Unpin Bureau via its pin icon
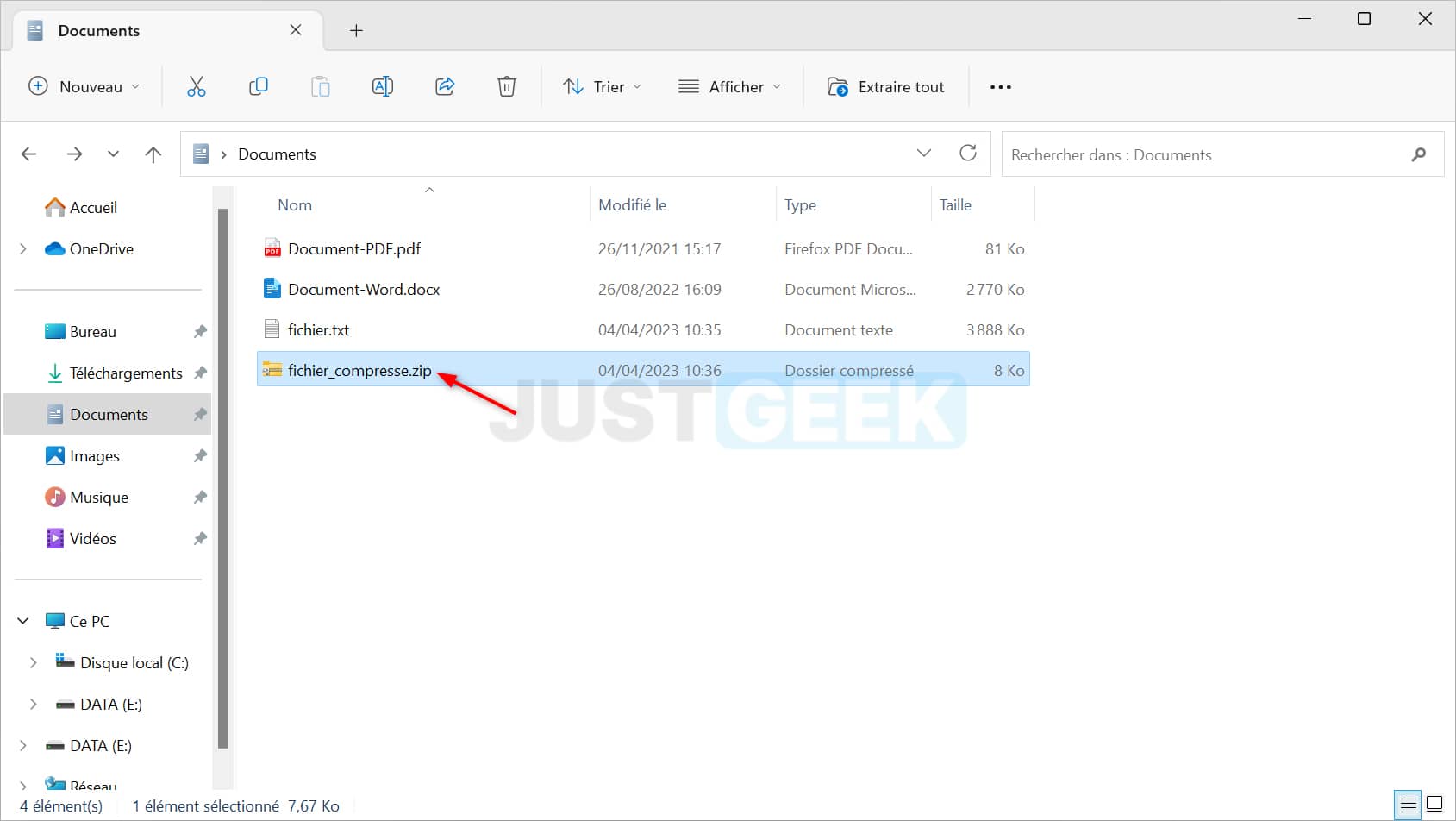 pos(200,331)
